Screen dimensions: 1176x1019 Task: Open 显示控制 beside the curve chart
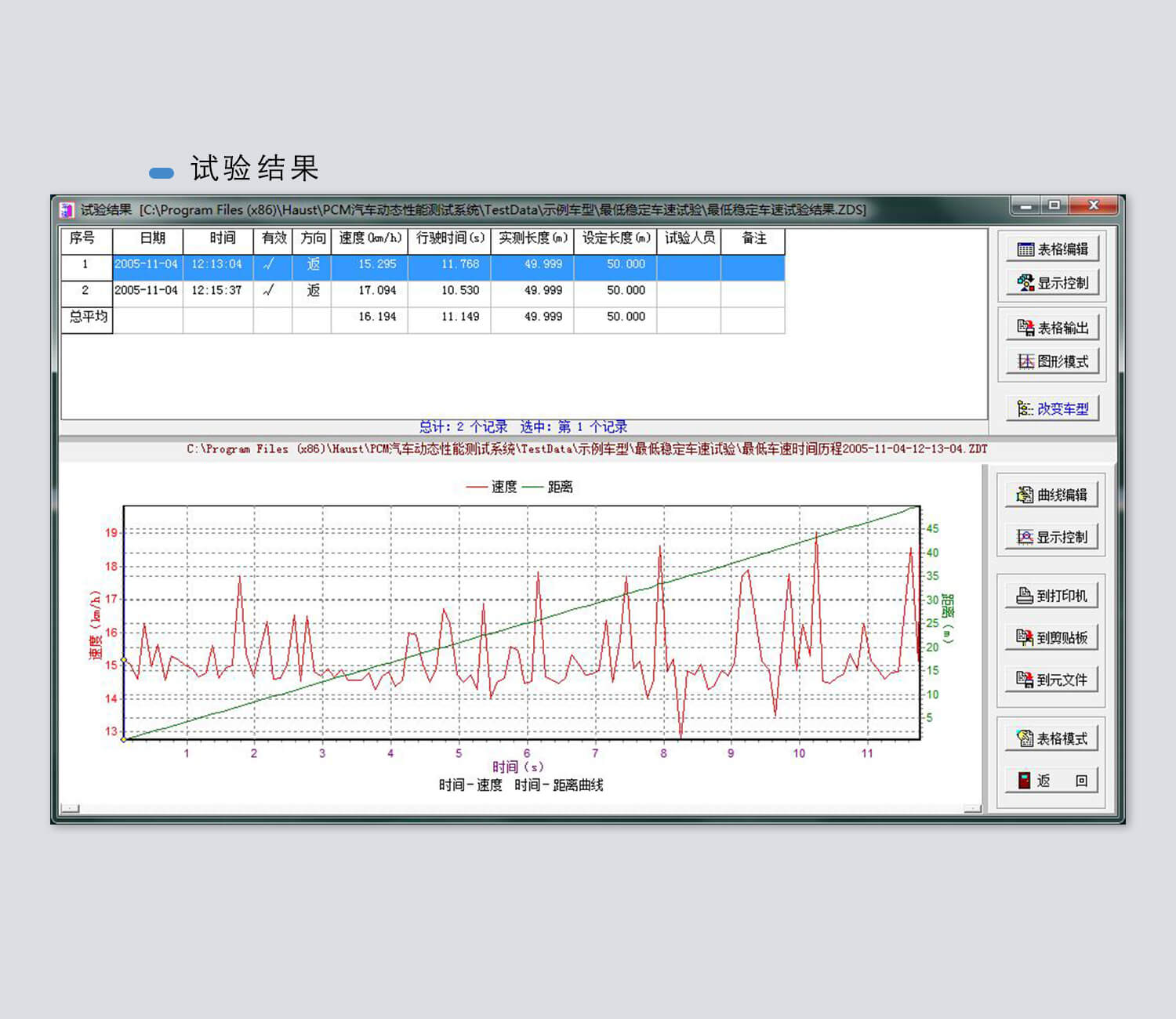[1052, 537]
